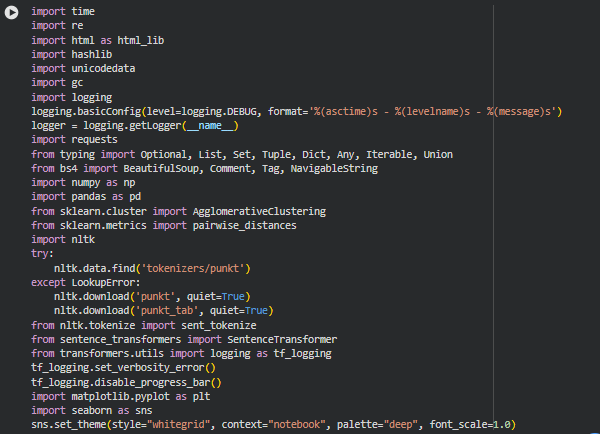Click the tf_logging.disable_progress_bar() line
This screenshot has width=600, height=434.
tap(126, 382)
